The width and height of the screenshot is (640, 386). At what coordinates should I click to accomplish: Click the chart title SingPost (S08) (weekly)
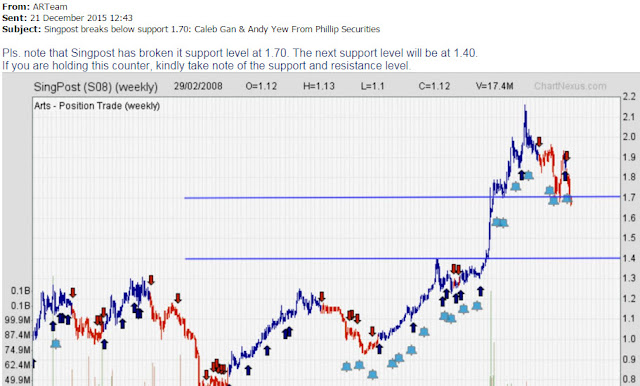click(96, 87)
